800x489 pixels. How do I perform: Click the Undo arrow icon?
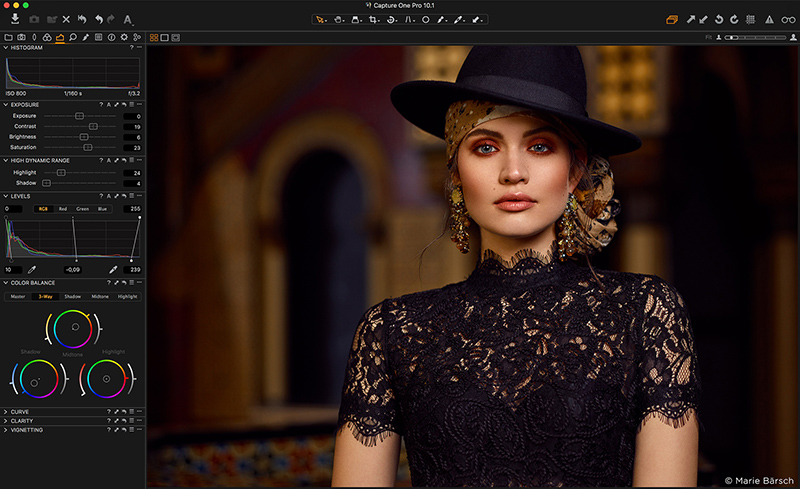pos(97,19)
